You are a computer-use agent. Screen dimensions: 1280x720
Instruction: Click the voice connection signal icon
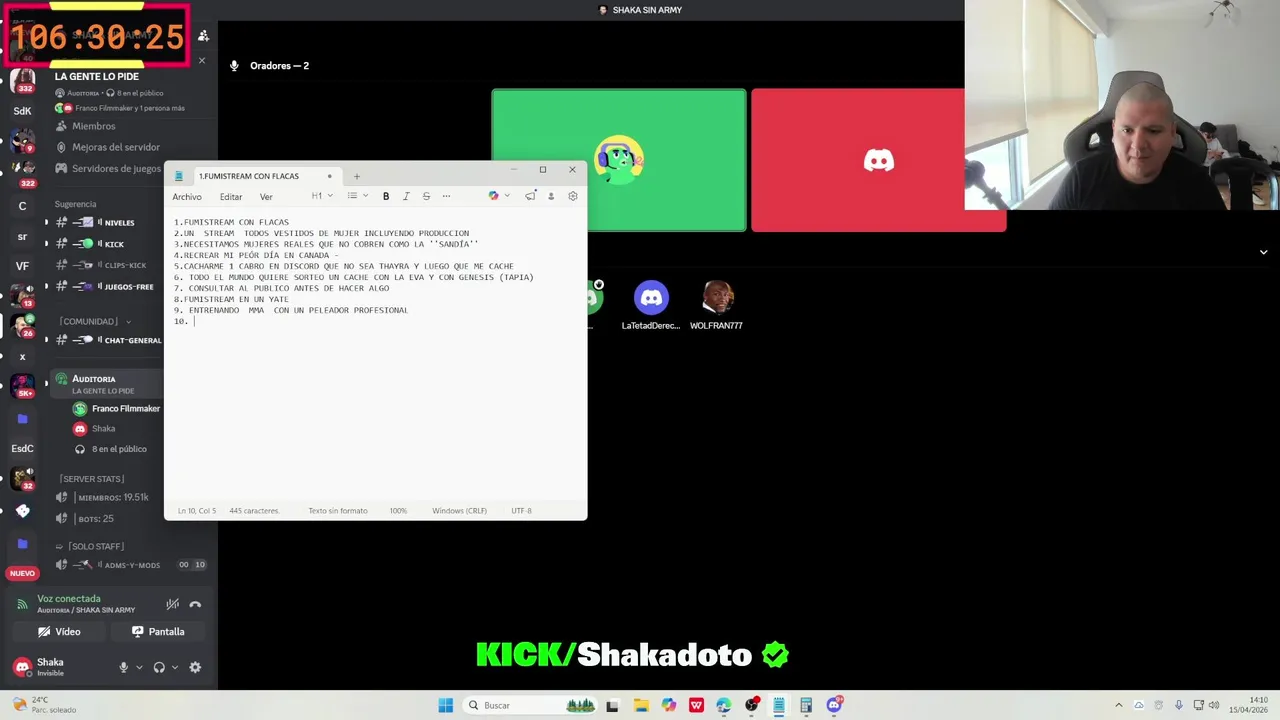(x=22, y=604)
